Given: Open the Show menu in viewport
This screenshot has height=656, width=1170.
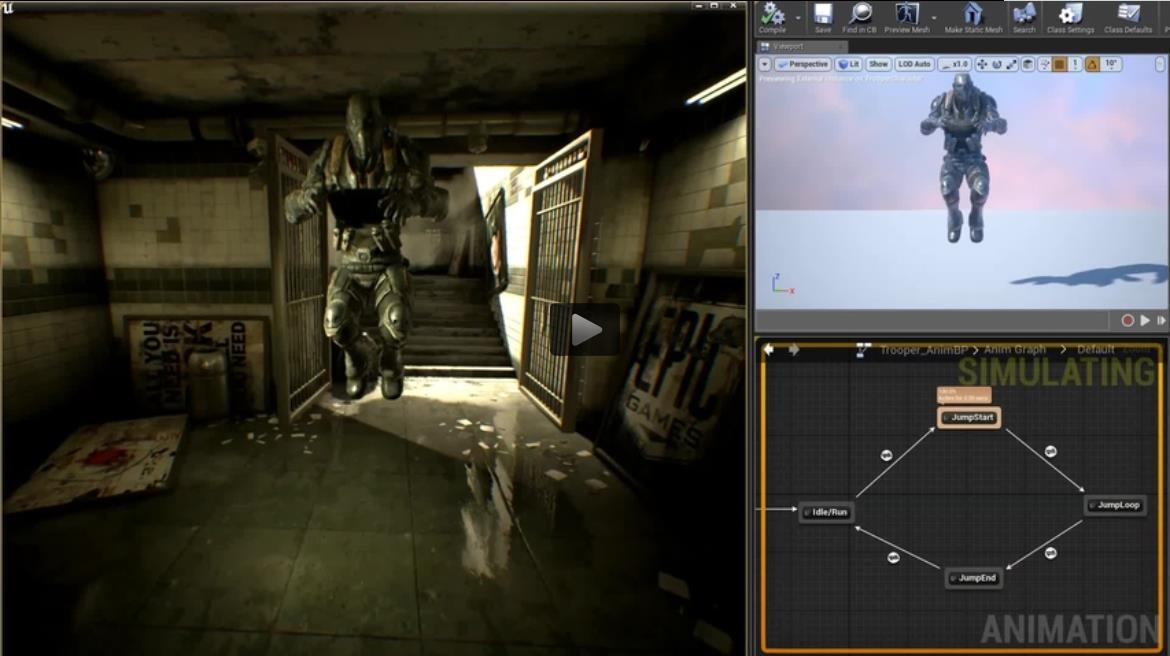Looking at the screenshot, I should click(x=878, y=65).
